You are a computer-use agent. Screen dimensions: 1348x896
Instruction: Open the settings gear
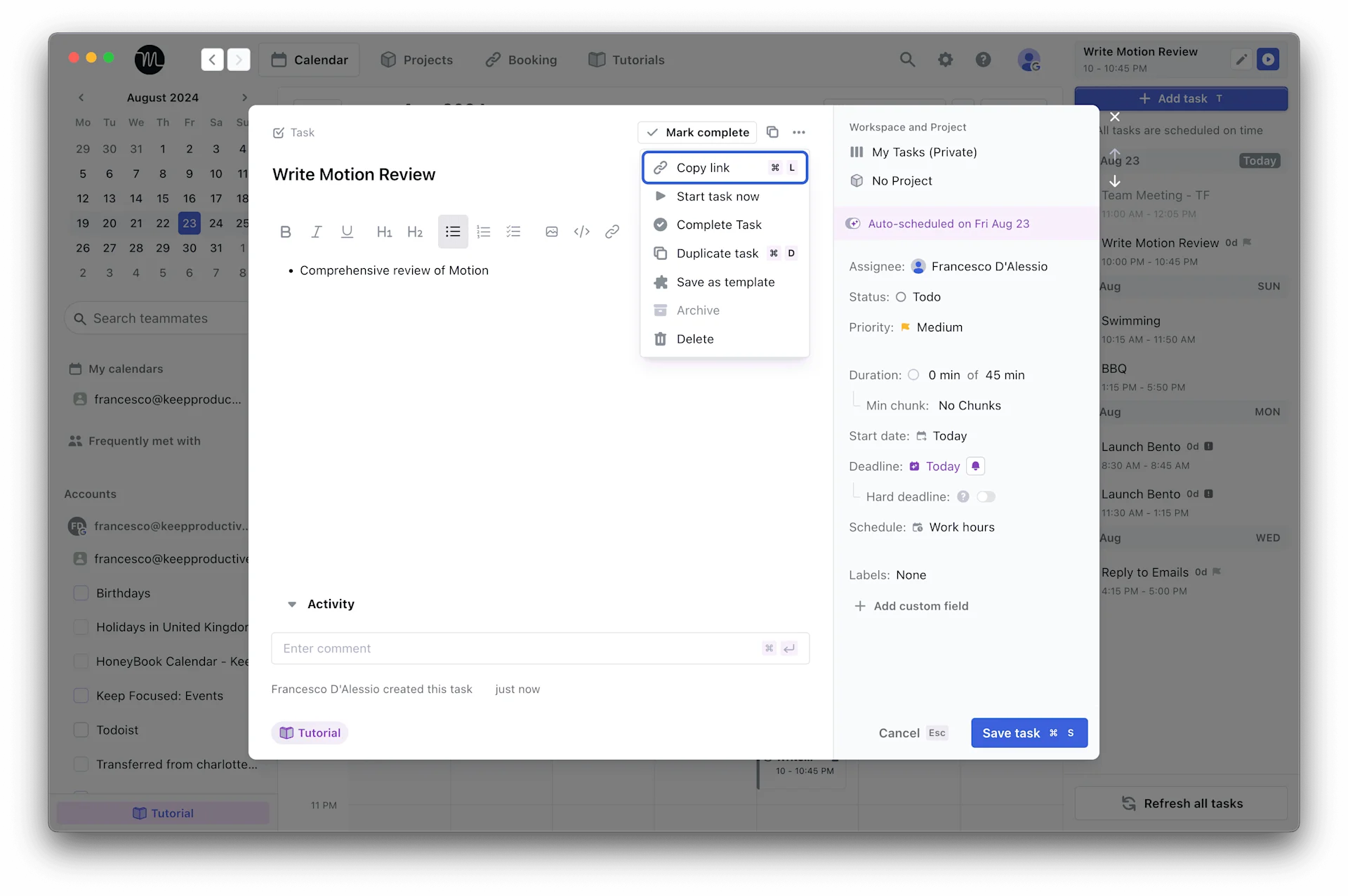pos(946,60)
